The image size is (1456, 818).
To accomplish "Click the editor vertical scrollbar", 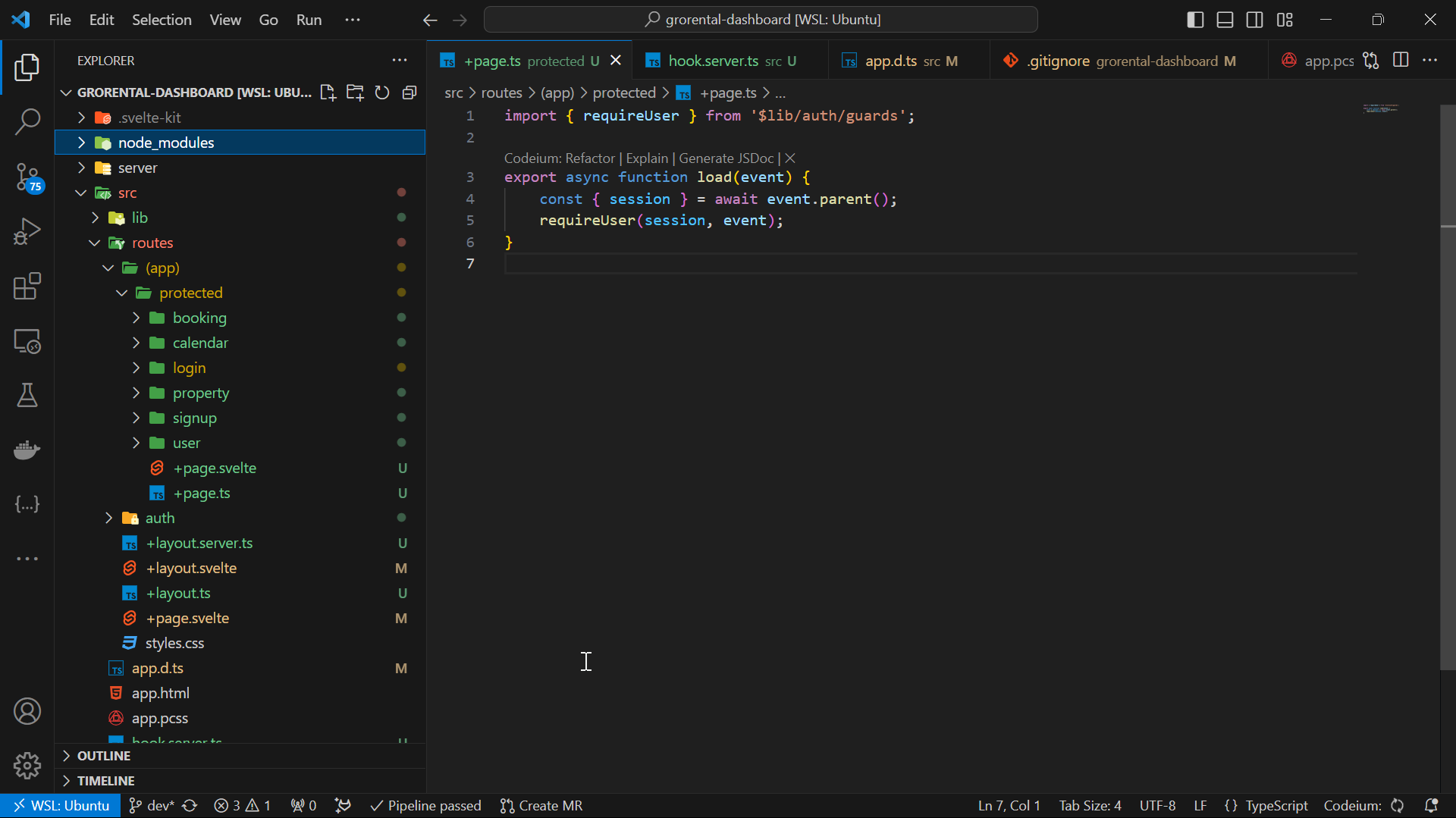I will (x=1448, y=387).
